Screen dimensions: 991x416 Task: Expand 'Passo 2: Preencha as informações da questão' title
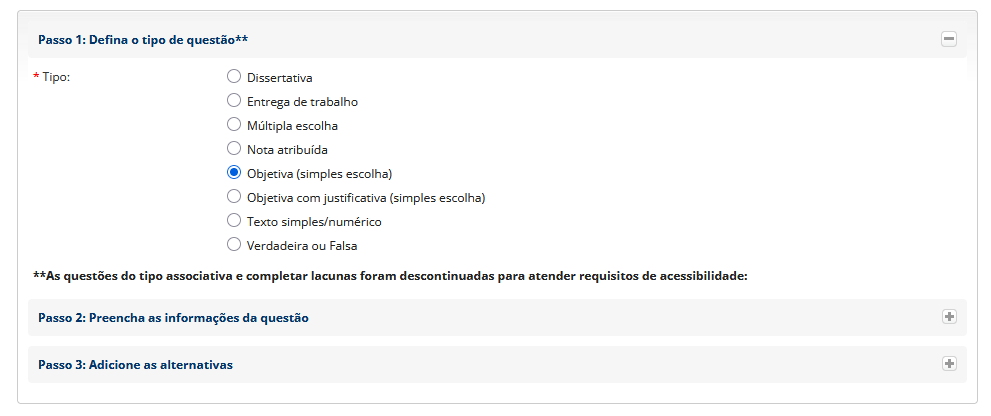pos(173,318)
